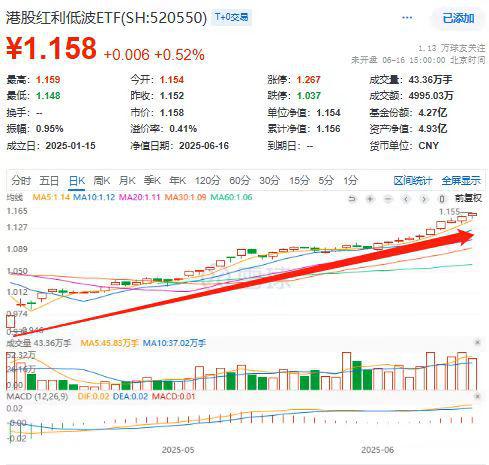Screen dimensions: 489x465
Task: Toggle the 已添加 watchlist button
Action: click(458, 18)
